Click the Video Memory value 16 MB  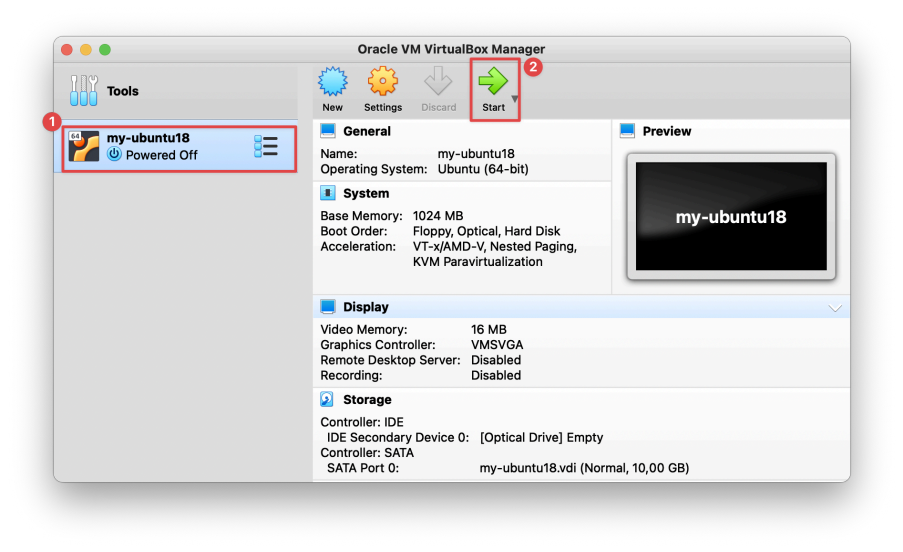[x=488, y=330]
